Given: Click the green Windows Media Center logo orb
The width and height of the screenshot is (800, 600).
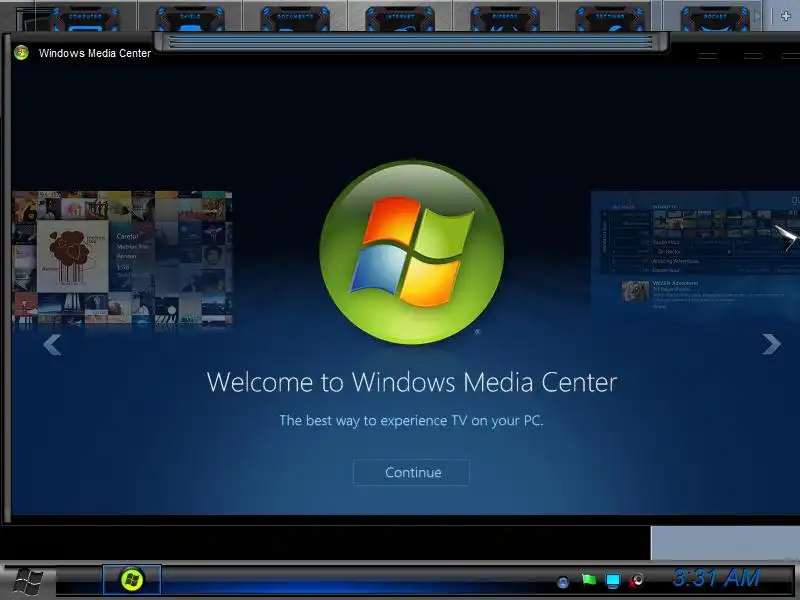Looking at the screenshot, I should pos(412,252).
